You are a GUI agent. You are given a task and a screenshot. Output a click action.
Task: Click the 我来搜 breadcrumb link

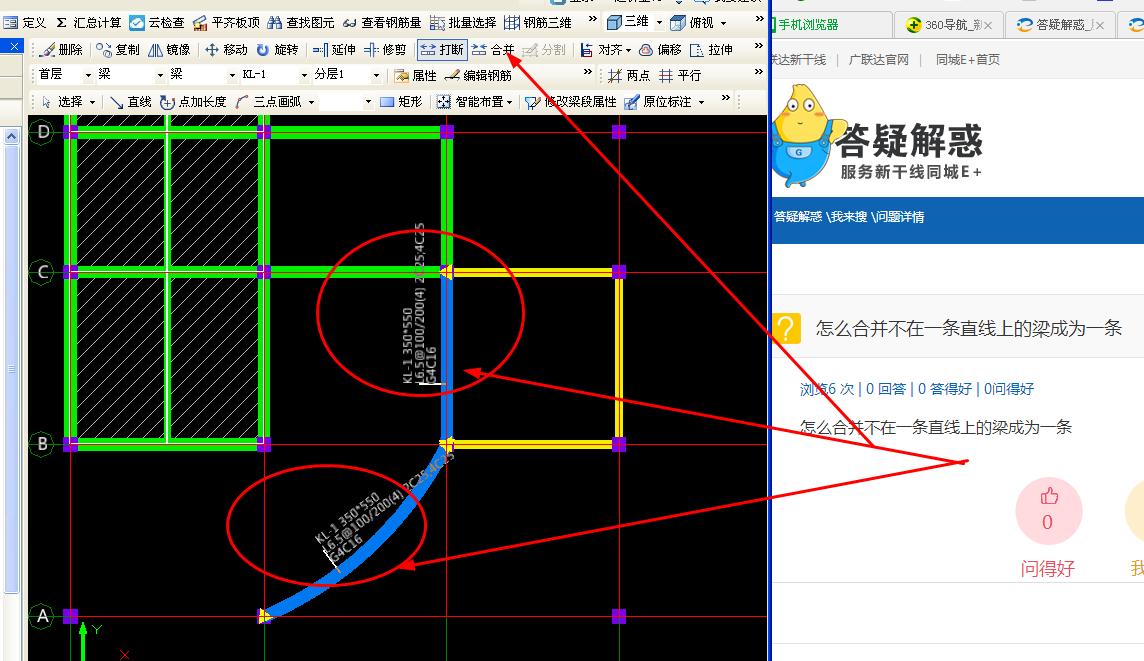tap(849, 217)
